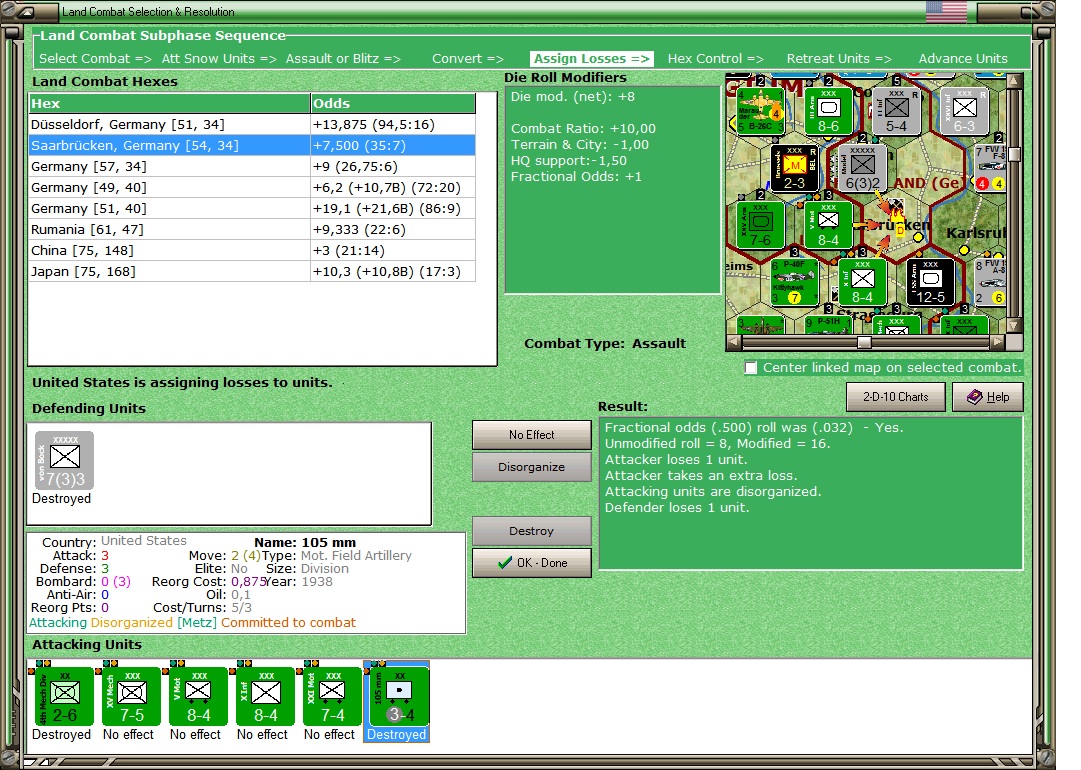This screenshot has width=1081, height=770.
Task: Click the Hex column header
Action: tap(170, 103)
